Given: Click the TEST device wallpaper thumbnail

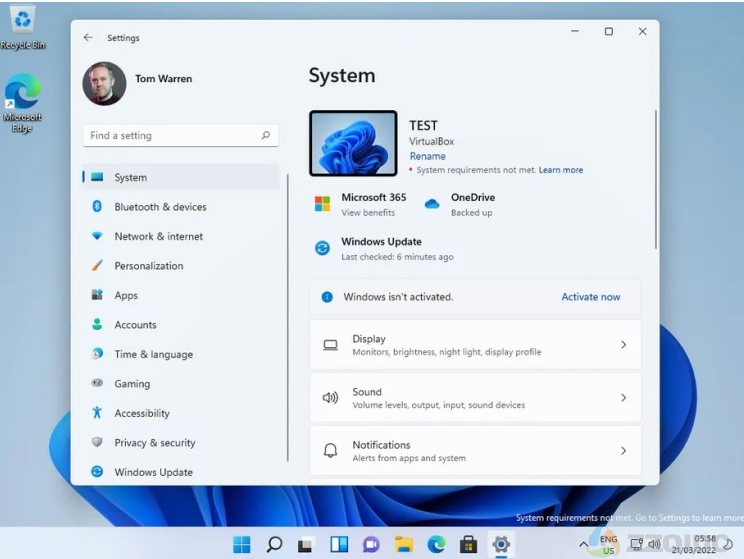Looking at the screenshot, I should pyautogui.click(x=353, y=143).
